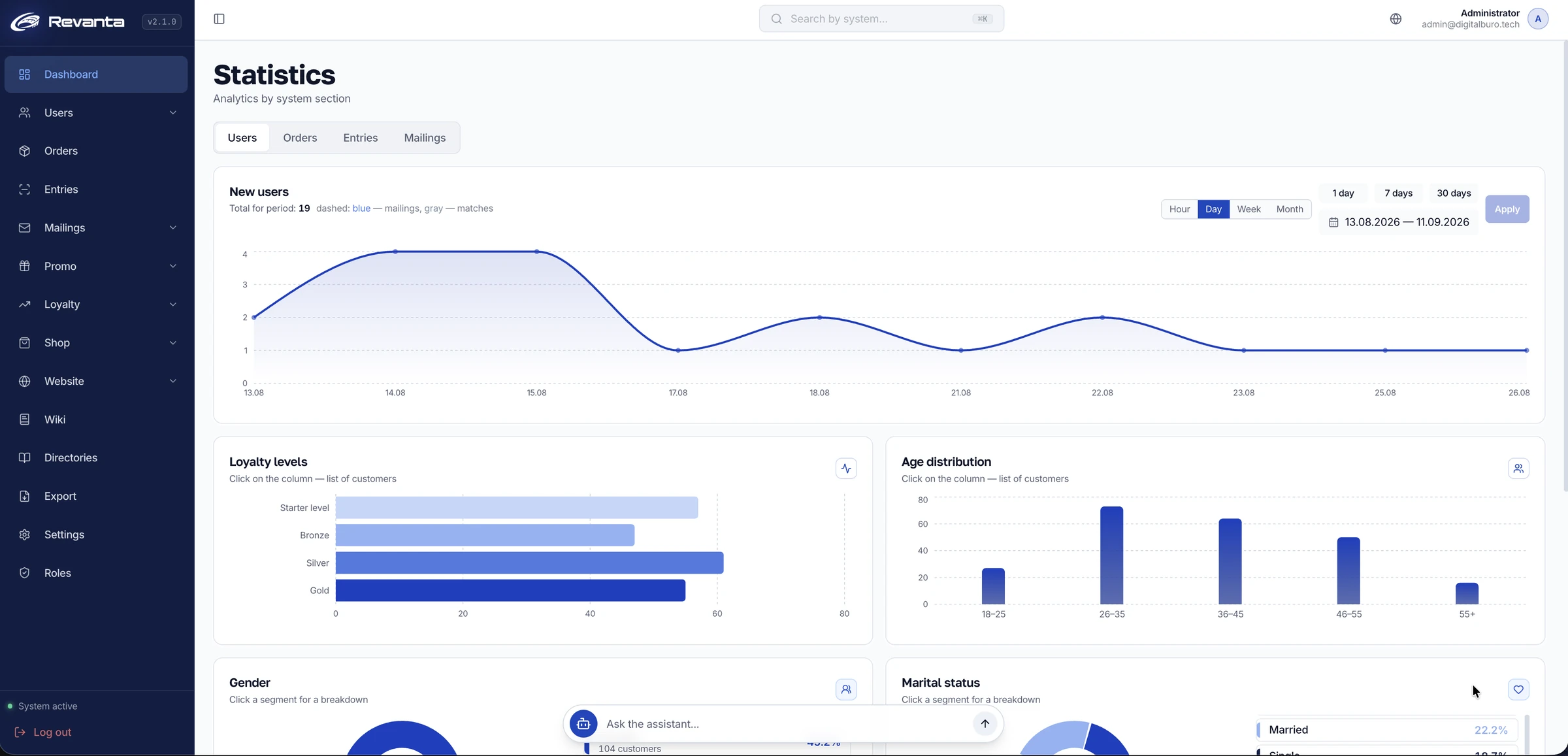The height and width of the screenshot is (756, 1568).
Task: Open the assistant bot icon
Action: tap(583, 723)
